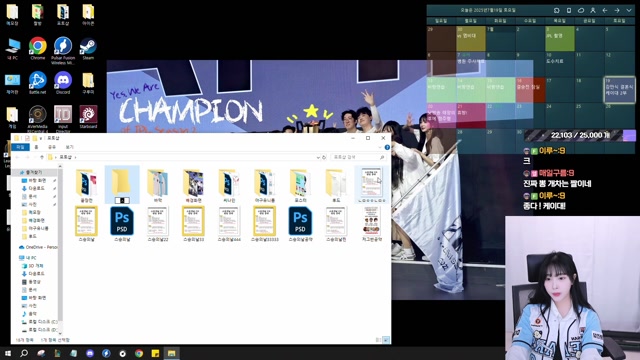This screenshot has width=640, height=360.
Task: Click the navigation pane scrollbar
Action: [60, 250]
